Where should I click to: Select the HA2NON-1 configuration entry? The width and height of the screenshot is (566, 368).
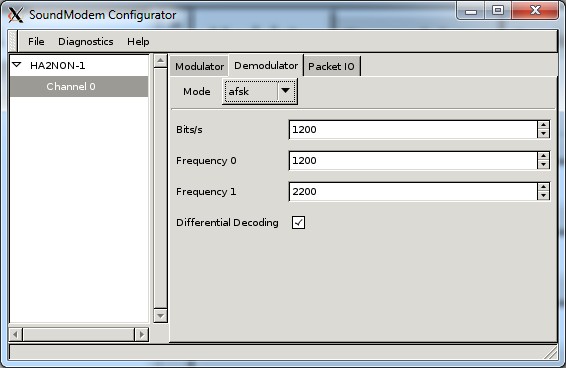(58, 65)
